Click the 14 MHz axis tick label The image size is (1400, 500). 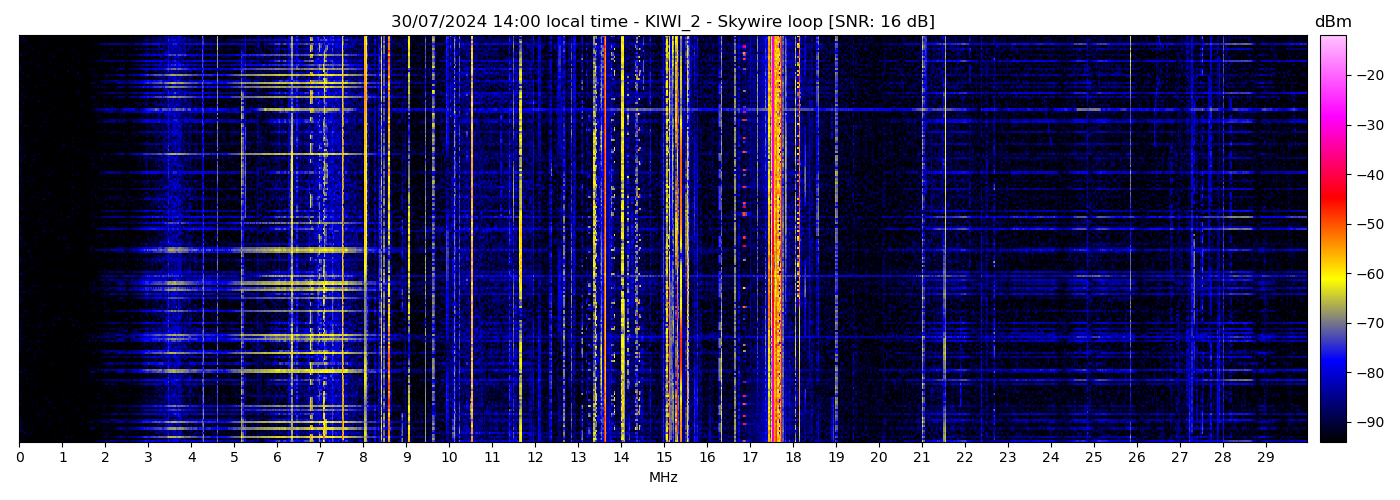click(x=621, y=458)
